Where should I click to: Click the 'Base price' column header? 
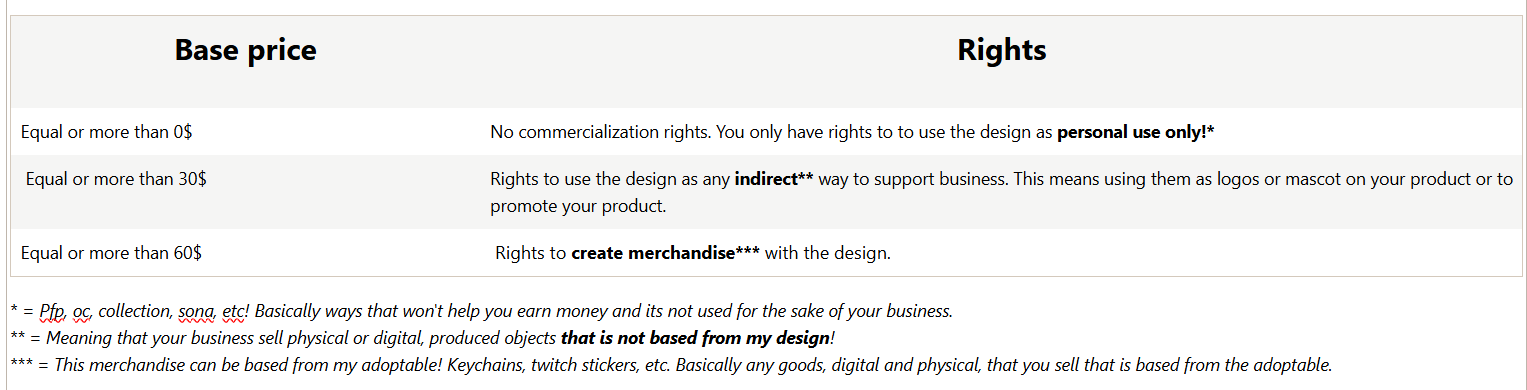245,50
